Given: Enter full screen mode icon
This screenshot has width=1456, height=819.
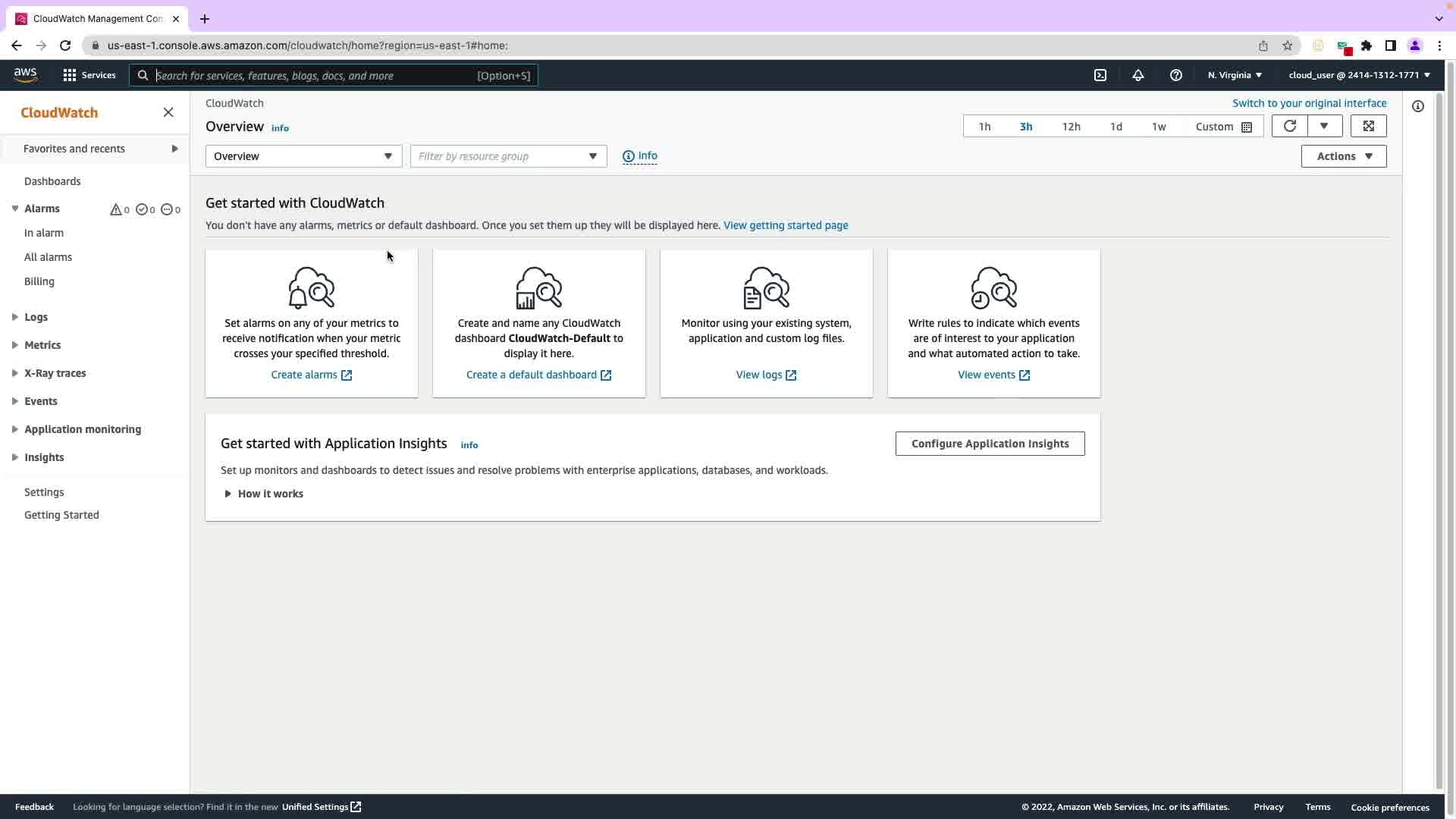Looking at the screenshot, I should 1368,126.
